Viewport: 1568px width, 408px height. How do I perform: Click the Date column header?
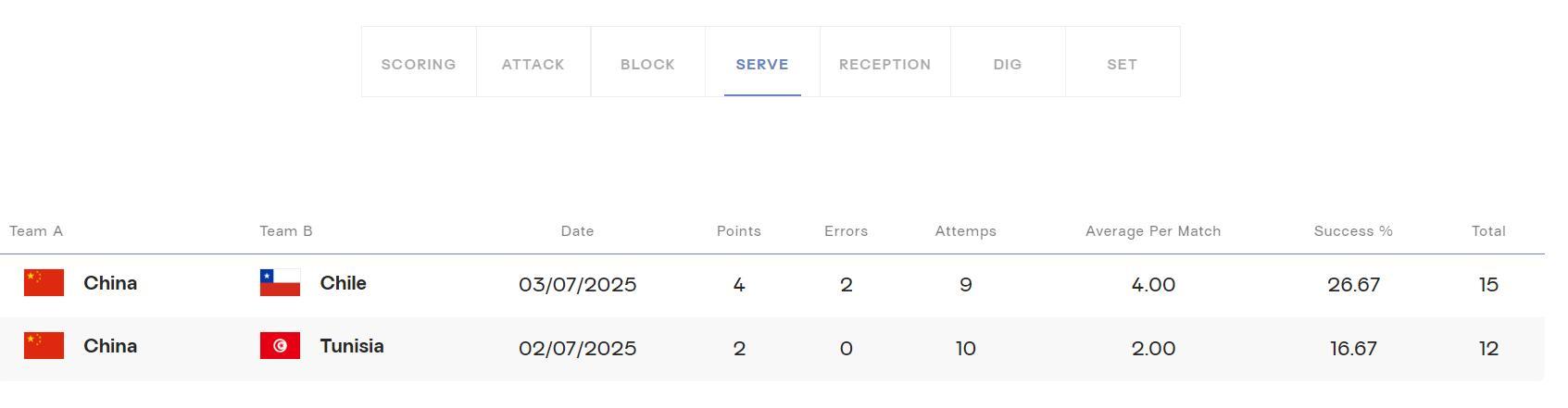[577, 231]
